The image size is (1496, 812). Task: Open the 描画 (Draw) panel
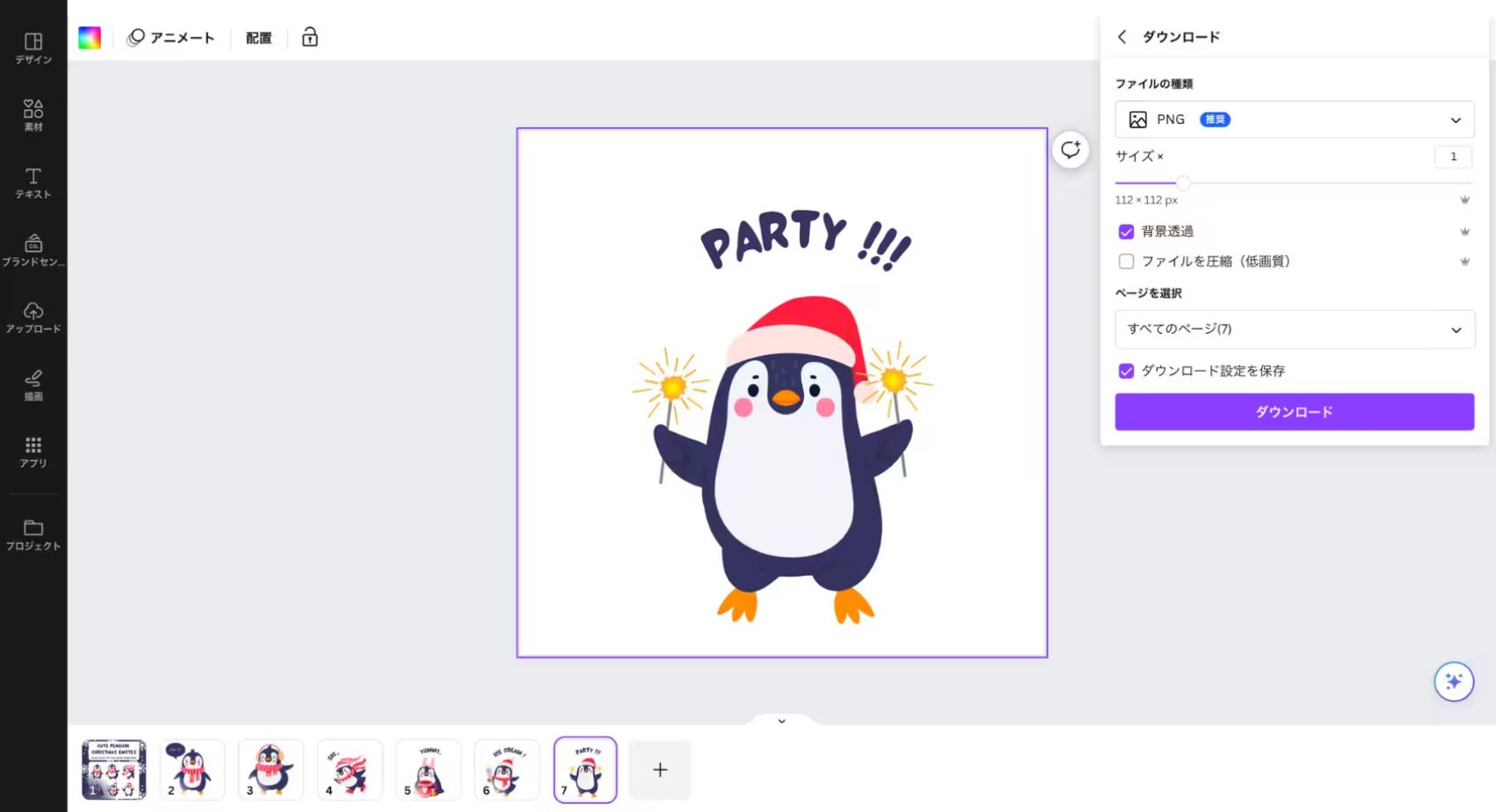[33, 385]
